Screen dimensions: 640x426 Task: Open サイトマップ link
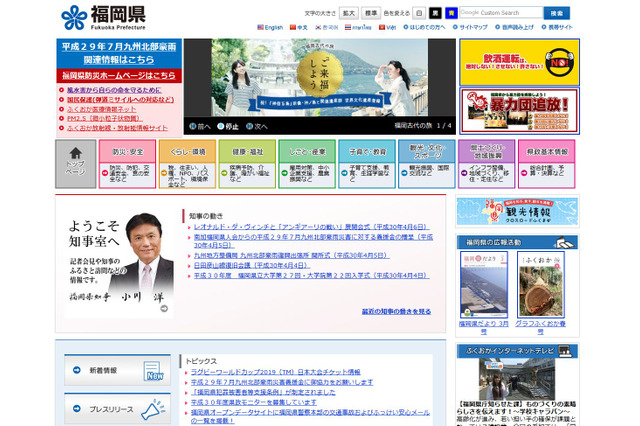[x=470, y=27]
